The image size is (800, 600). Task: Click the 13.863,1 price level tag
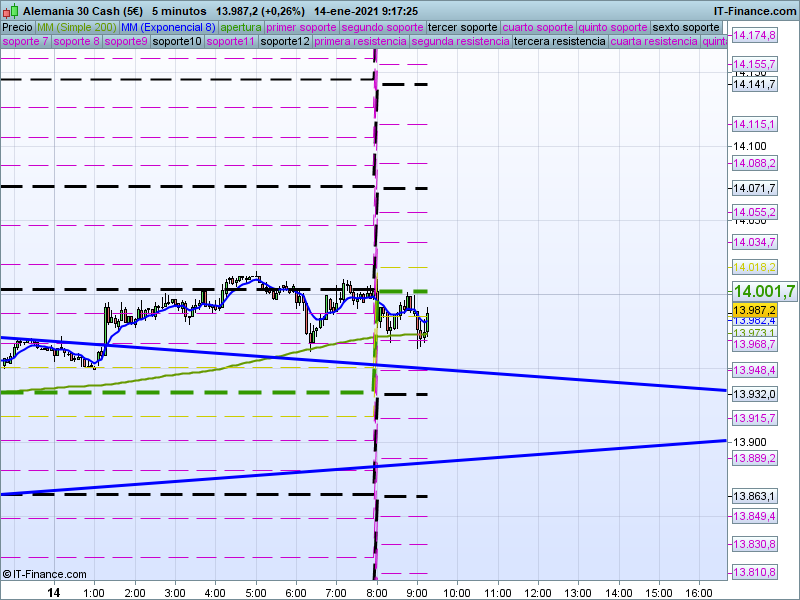(754, 496)
